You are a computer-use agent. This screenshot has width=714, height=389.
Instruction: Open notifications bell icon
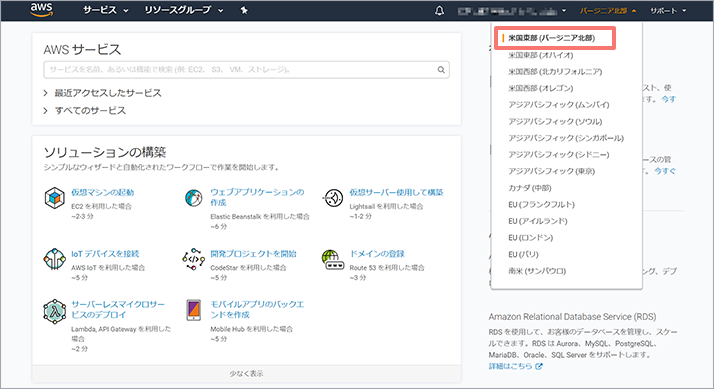click(439, 10)
